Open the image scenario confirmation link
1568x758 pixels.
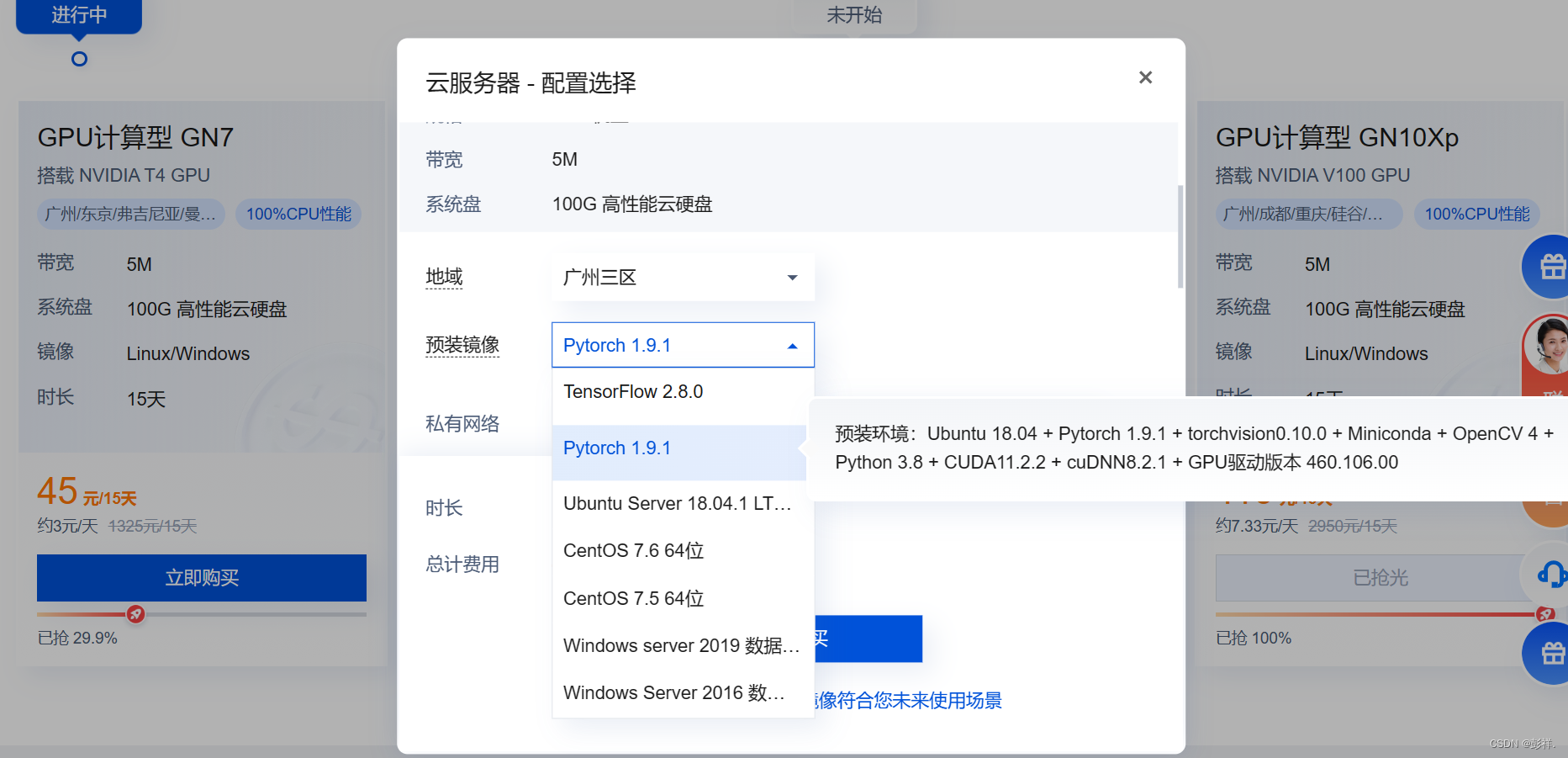tap(908, 701)
